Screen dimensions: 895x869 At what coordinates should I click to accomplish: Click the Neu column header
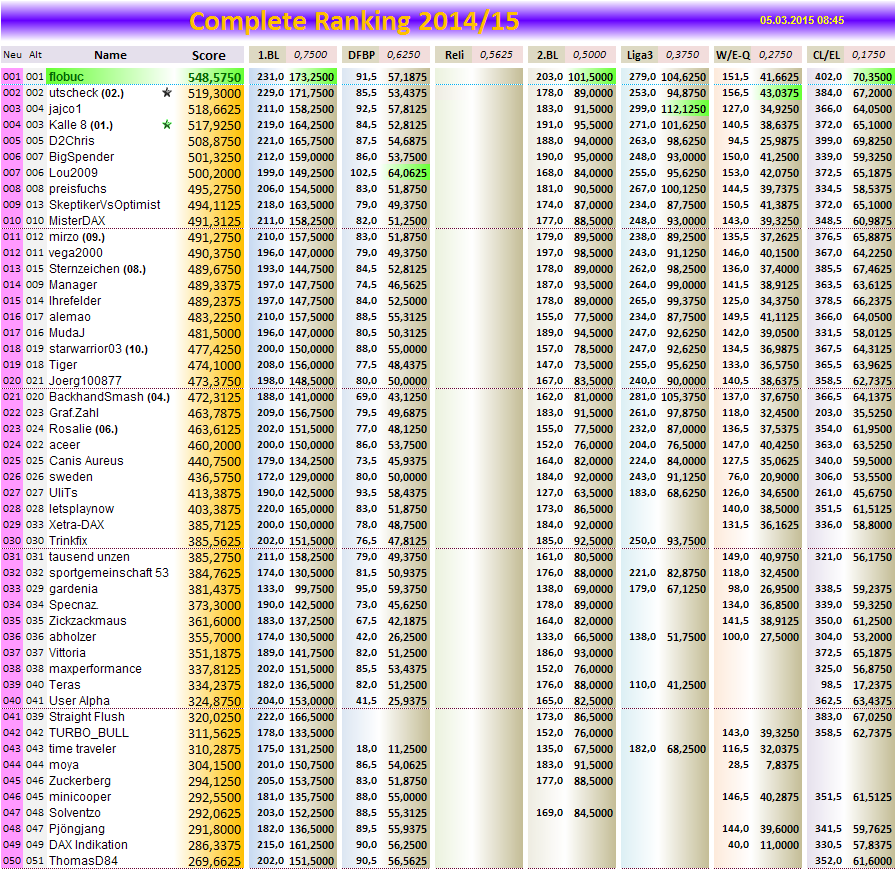[x=13, y=55]
